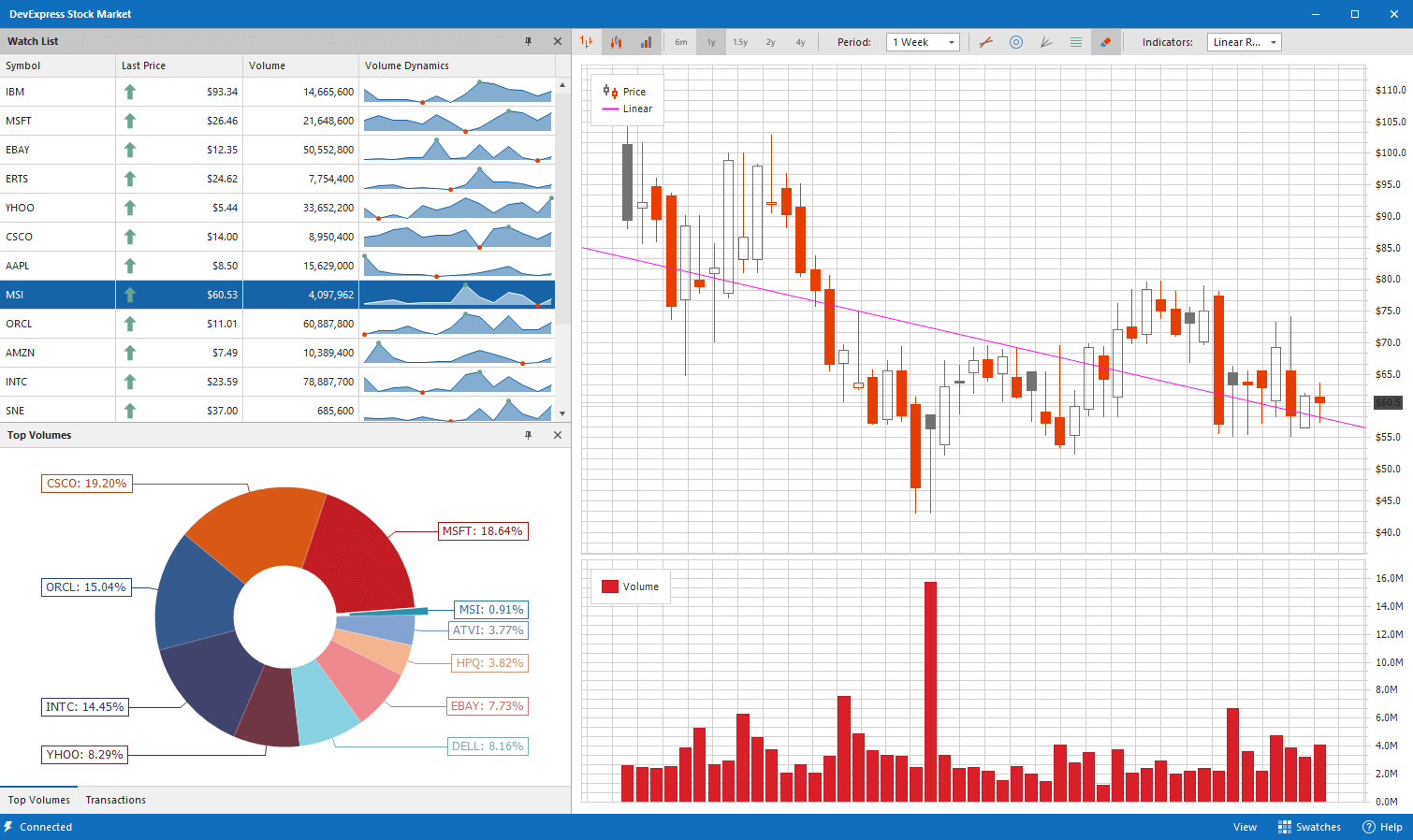The image size is (1413, 840).
Task: Select the Fibonacci retracement lines tool
Action: pos(1076,42)
